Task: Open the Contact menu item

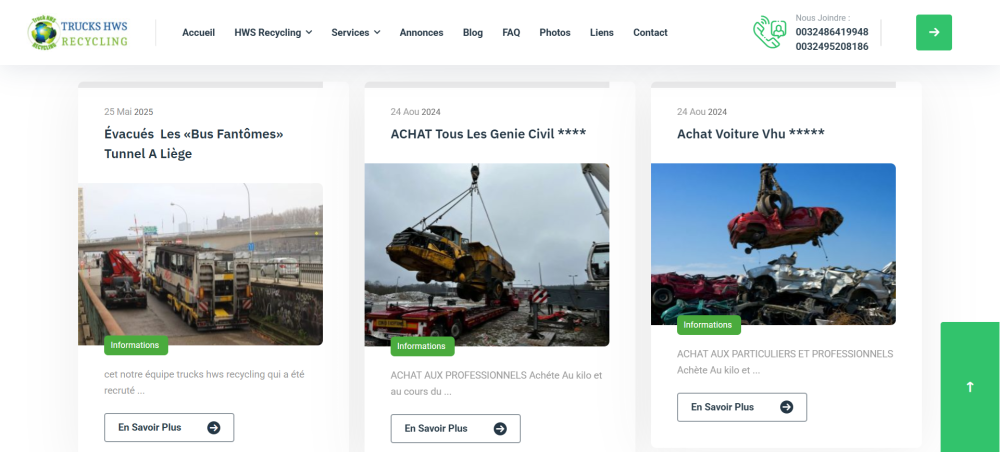Action: (650, 33)
